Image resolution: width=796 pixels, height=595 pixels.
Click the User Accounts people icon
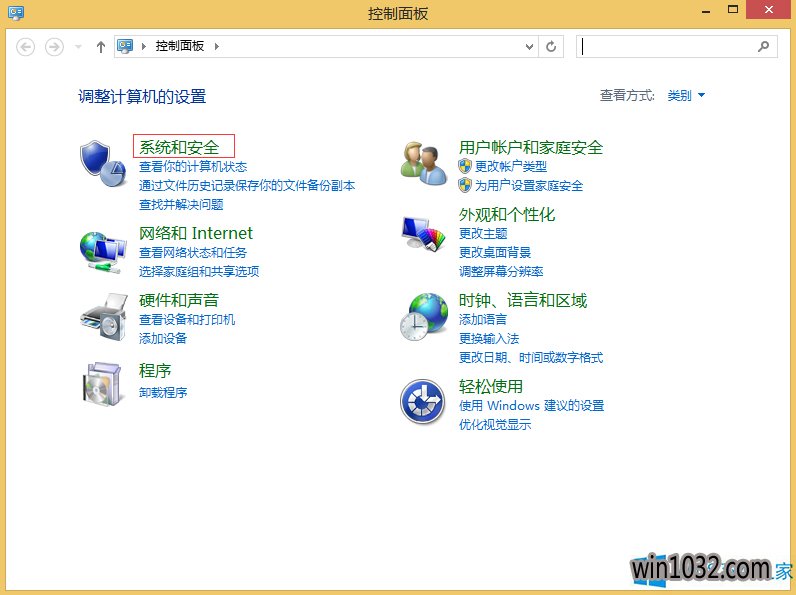pyautogui.click(x=423, y=163)
